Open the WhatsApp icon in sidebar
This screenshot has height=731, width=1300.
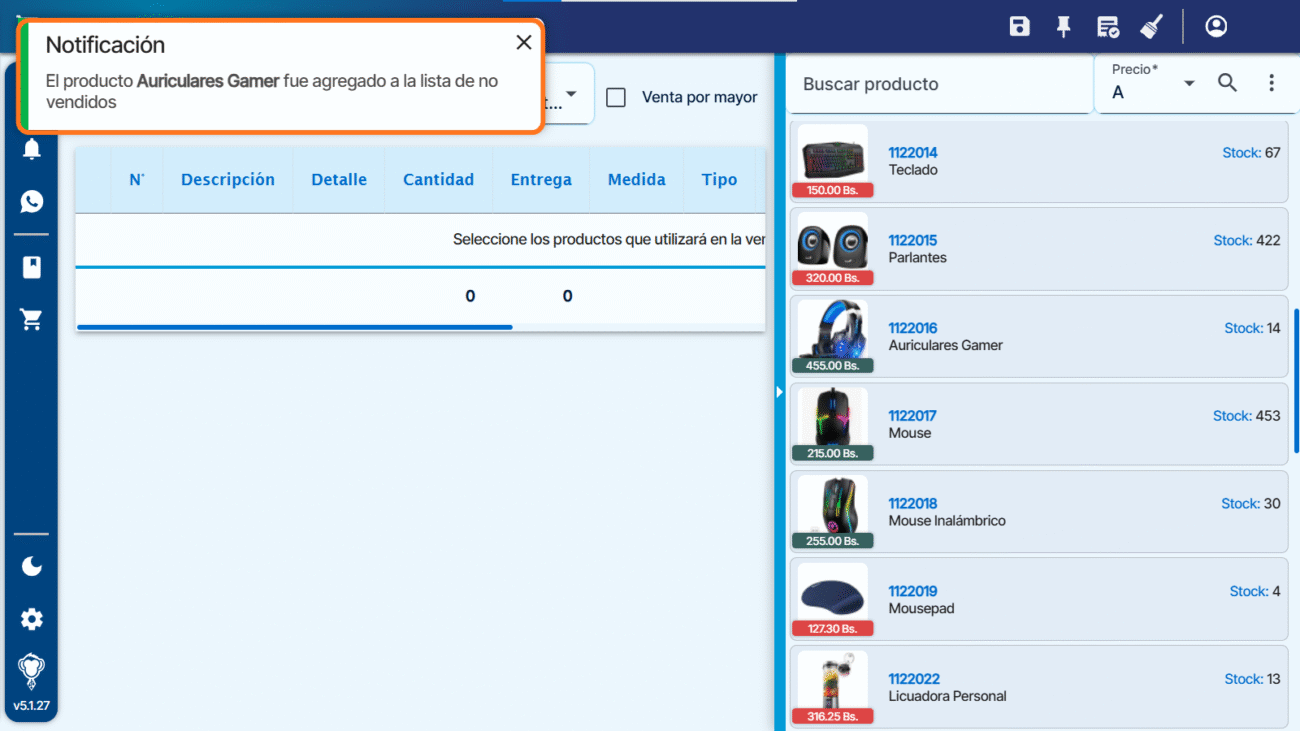[x=32, y=202]
